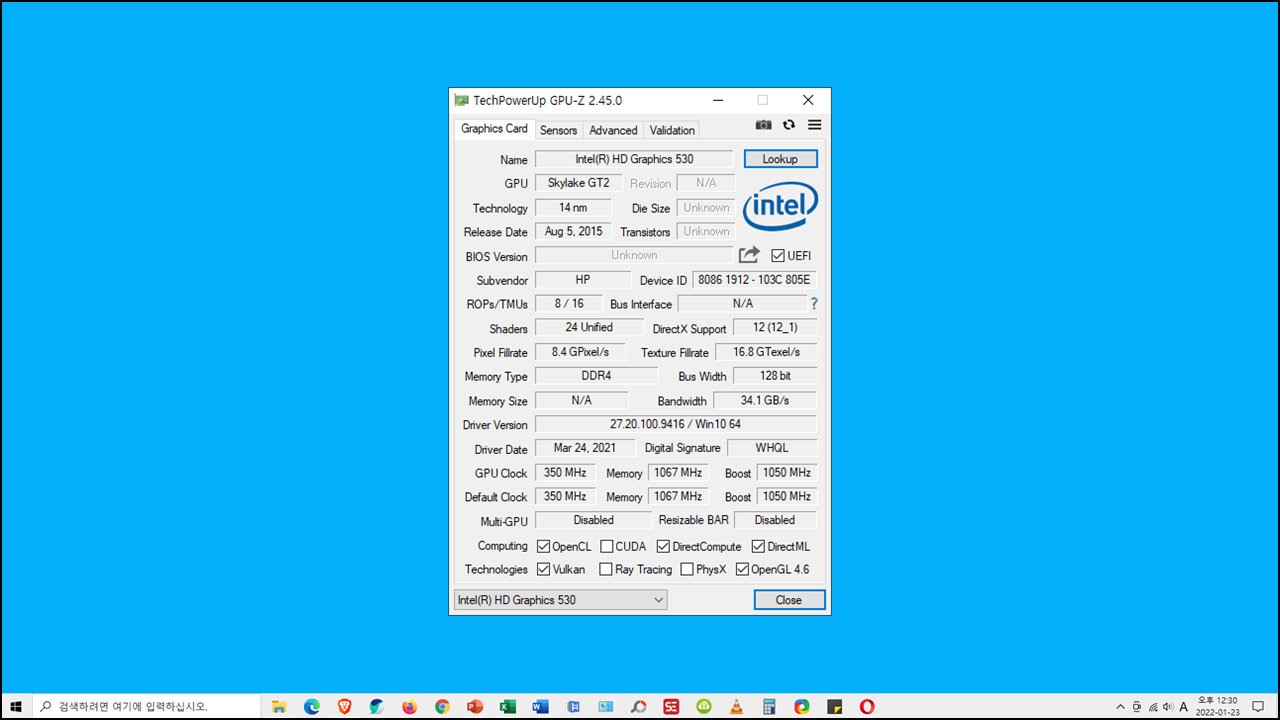This screenshot has height=720, width=1280.
Task: Toggle the UEFI checkbox
Action: [778, 256]
